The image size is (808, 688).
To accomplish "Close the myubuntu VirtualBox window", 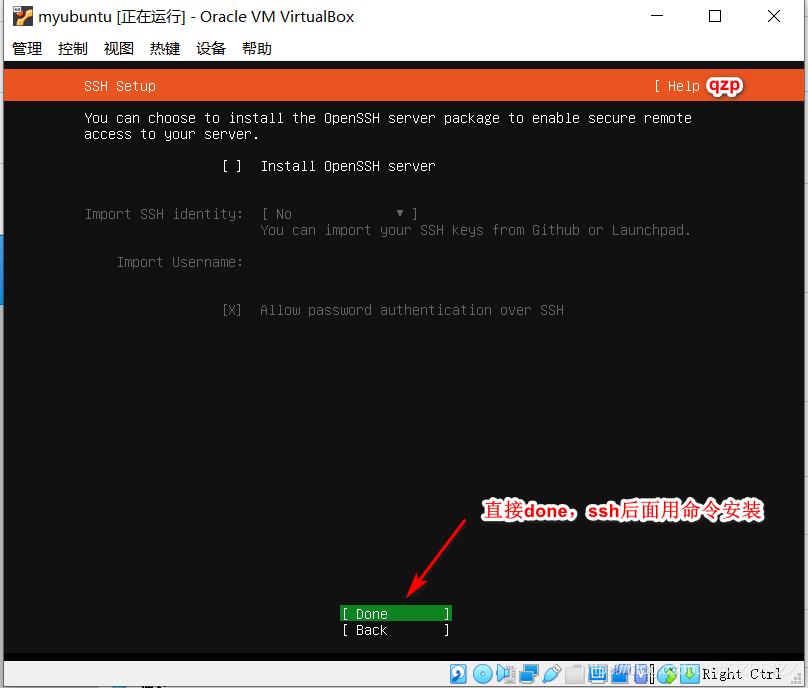I will (773, 16).
